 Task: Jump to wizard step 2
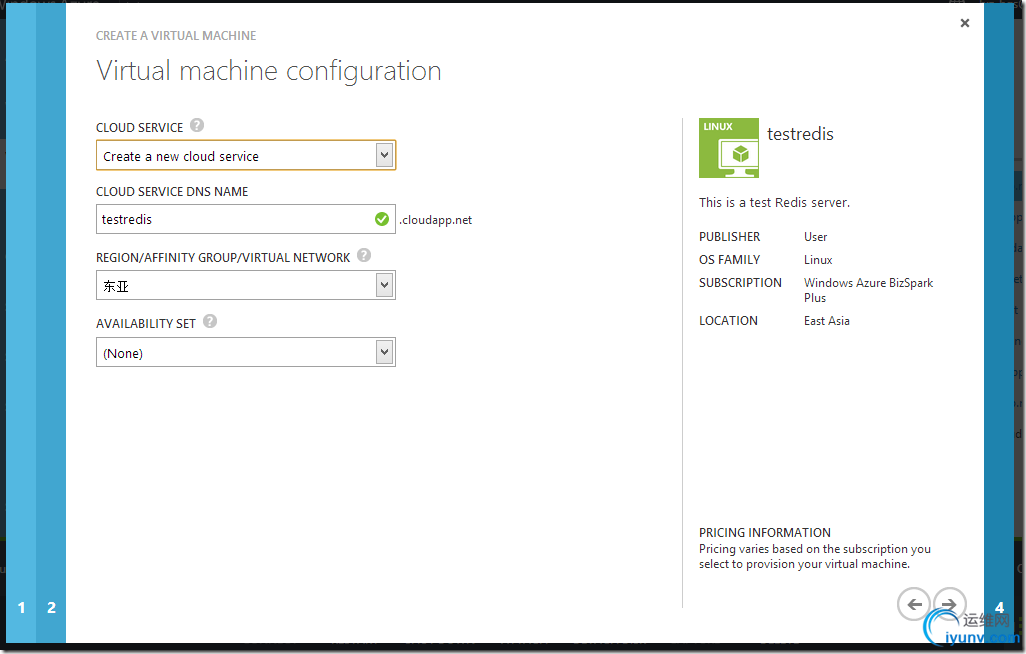(x=51, y=607)
